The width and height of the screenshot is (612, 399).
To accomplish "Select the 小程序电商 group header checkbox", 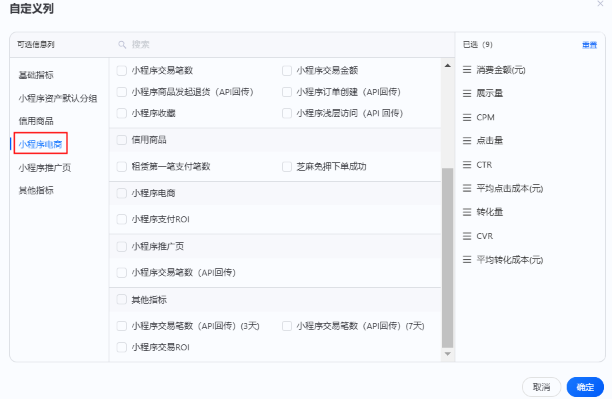I will (122, 193).
